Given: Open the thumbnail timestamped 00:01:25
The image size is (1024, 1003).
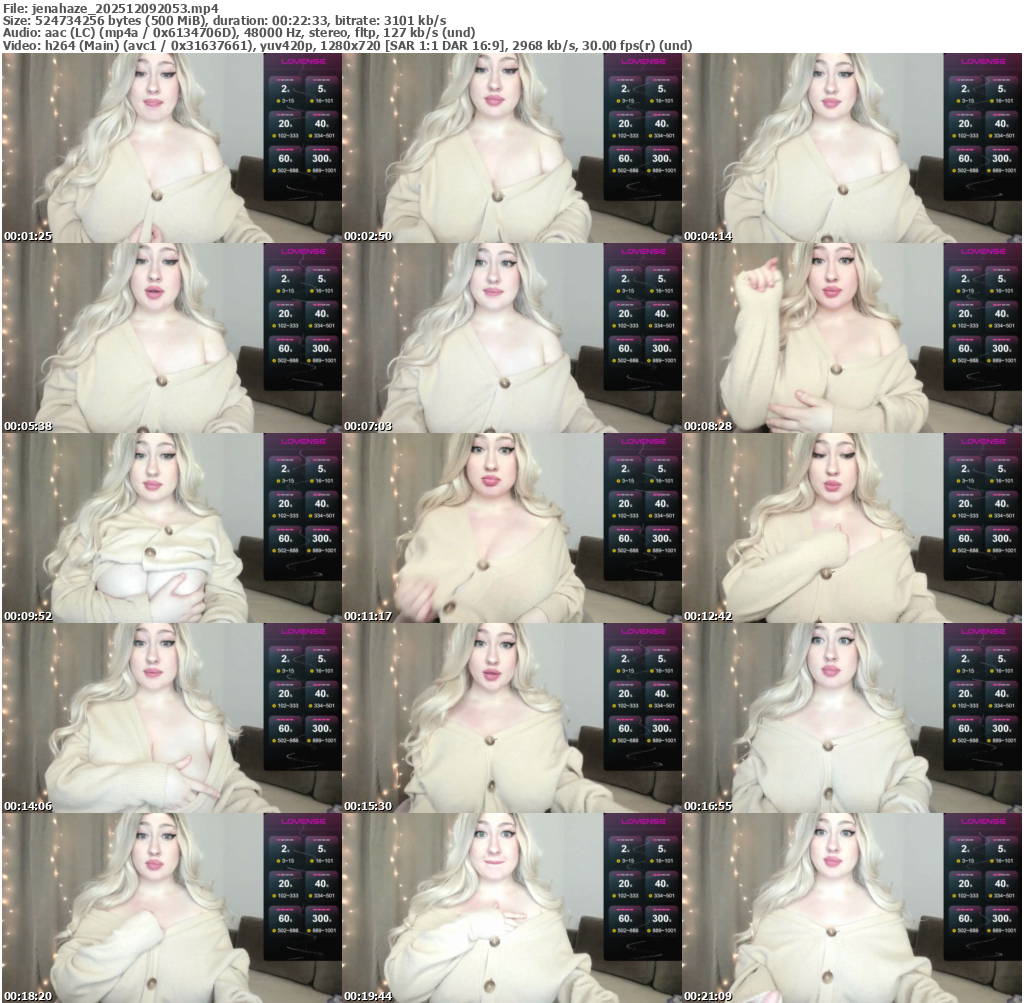Looking at the screenshot, I should coord(171,148).
